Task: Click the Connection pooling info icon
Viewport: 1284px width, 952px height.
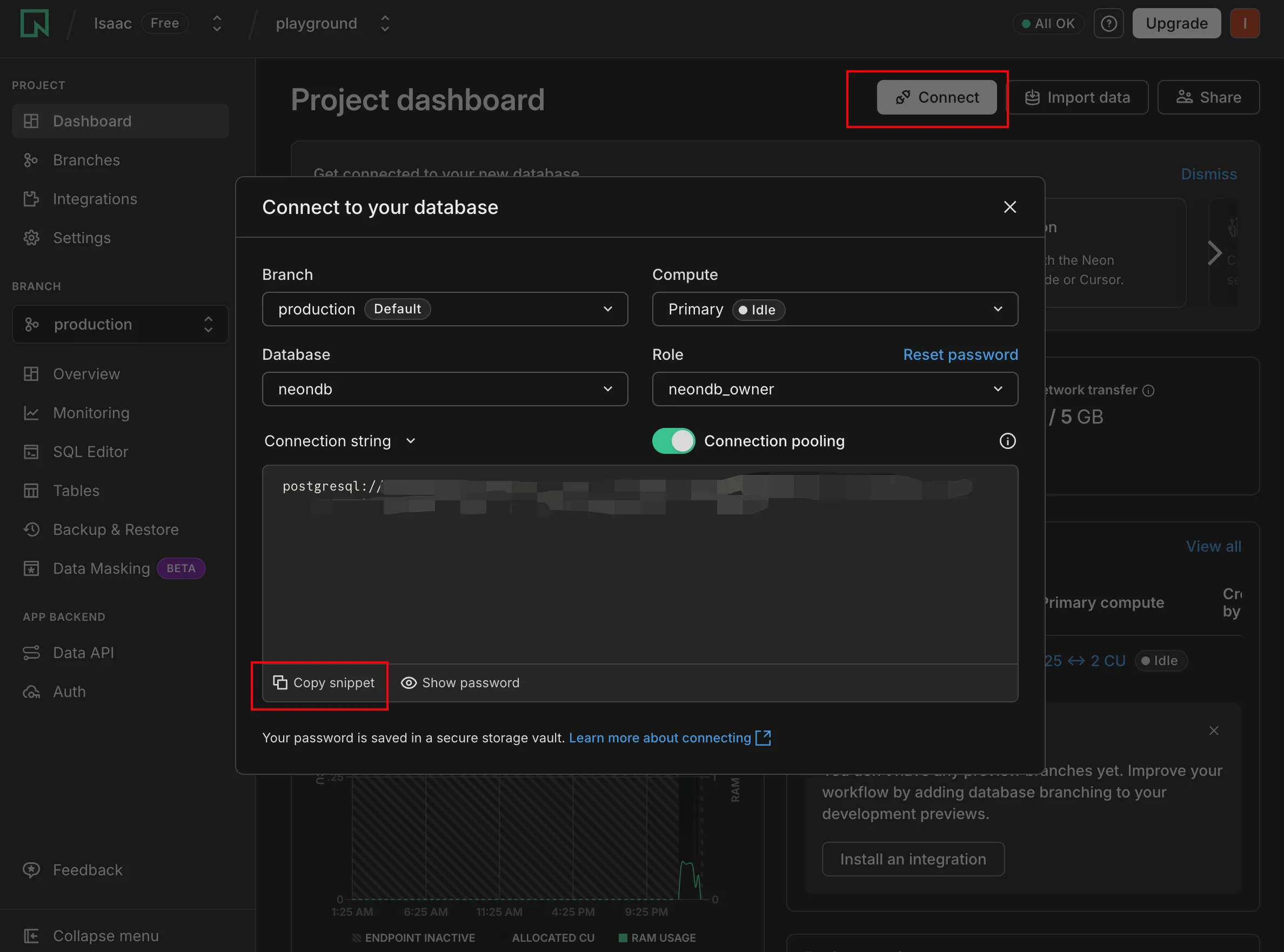Action: pyautogui.click(x=1007, y=441)
